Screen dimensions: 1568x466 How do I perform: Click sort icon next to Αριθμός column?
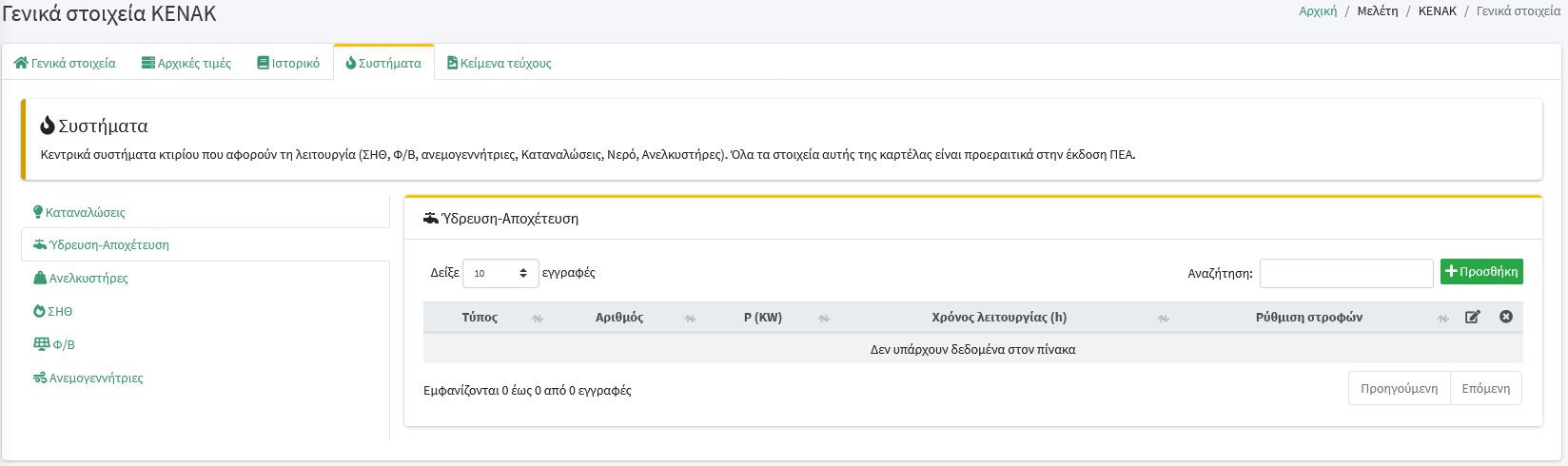pos(690,319)
